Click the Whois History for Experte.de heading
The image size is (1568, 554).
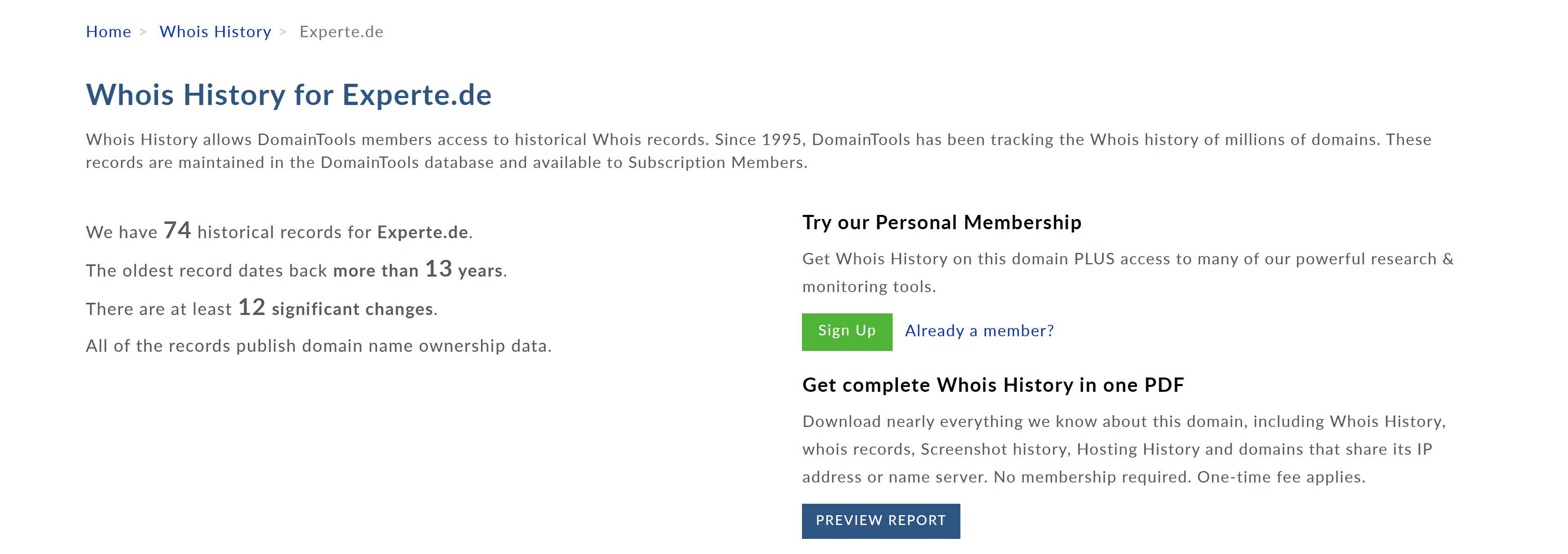pyautogui.click(x=289, y=95)
